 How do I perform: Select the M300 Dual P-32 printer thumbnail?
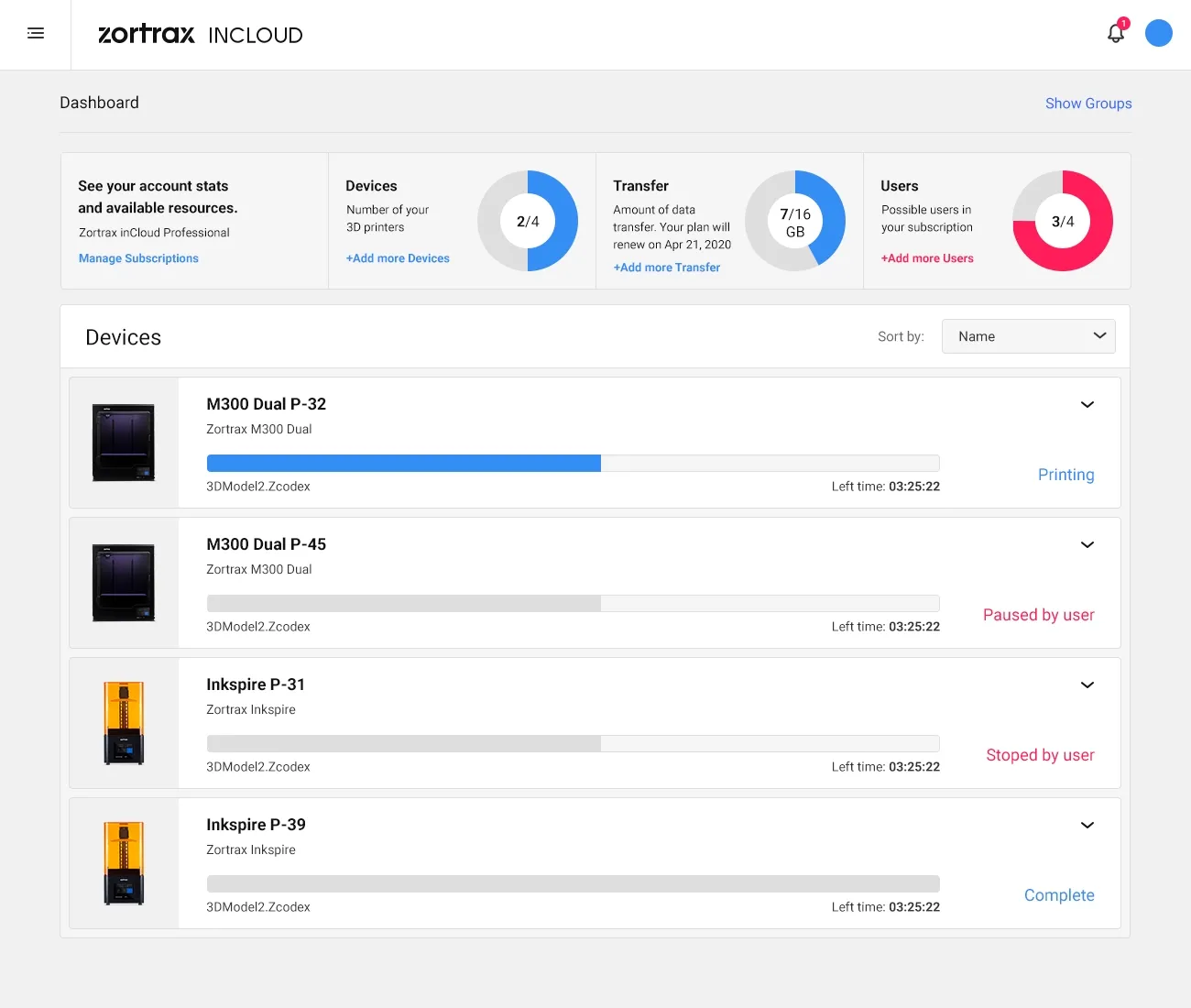pos(124,443)
